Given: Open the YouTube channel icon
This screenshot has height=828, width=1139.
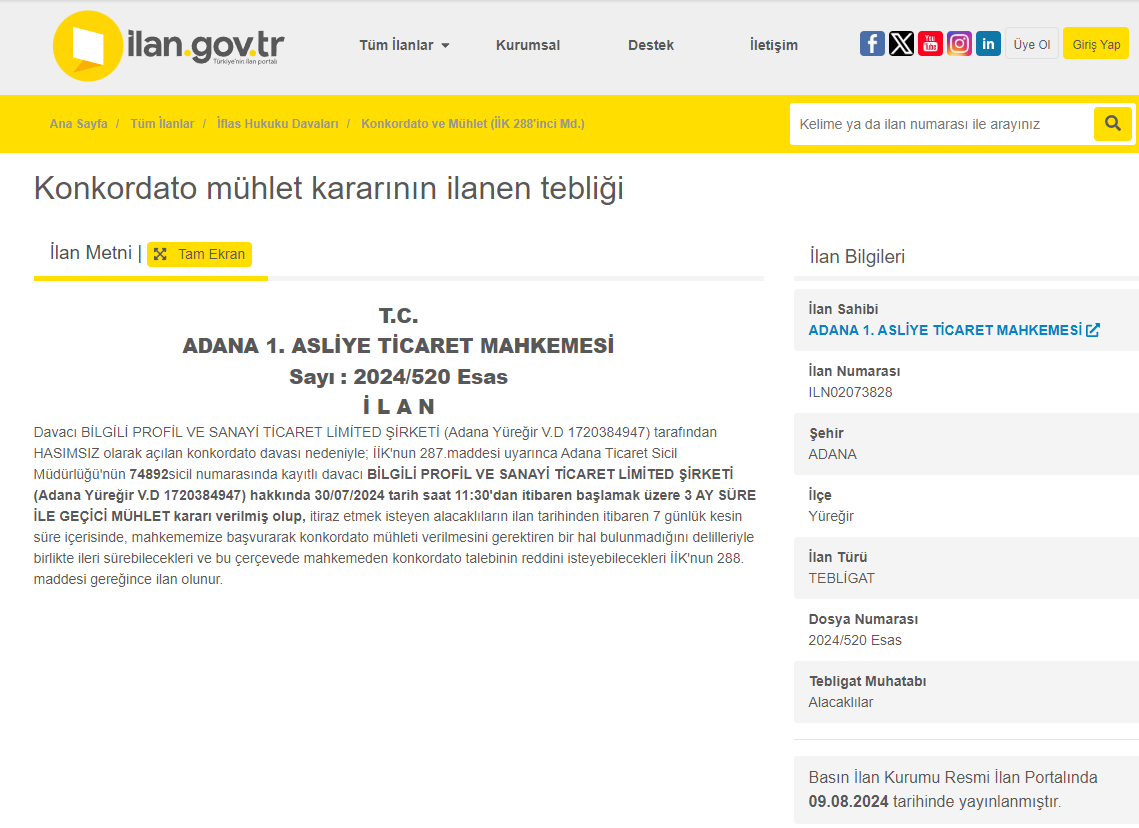Looking at the screenshot, I should (930, 44).
